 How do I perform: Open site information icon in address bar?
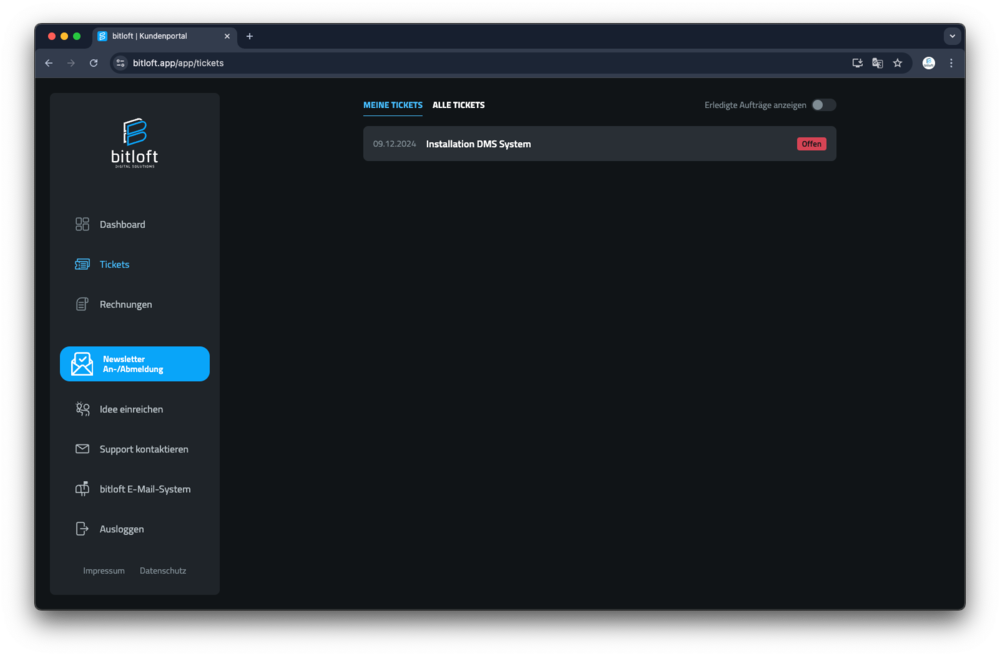(121, 63)
